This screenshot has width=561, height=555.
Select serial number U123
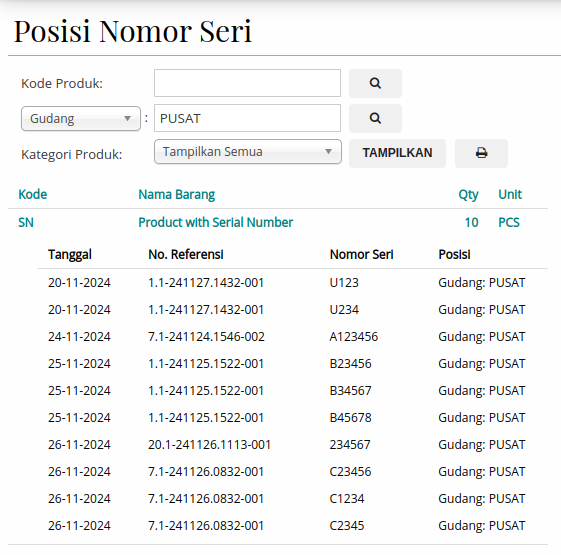coord(344,283)
